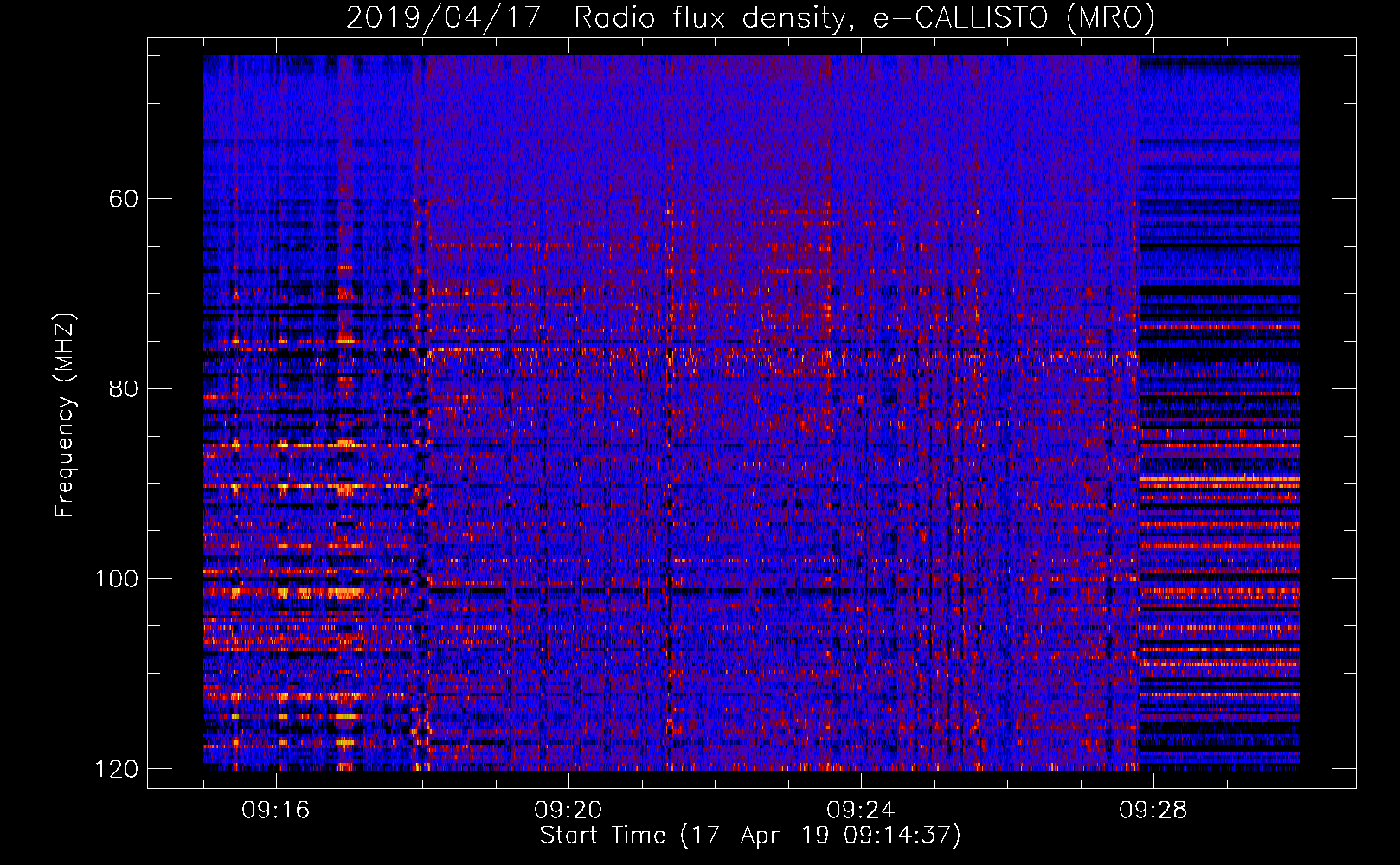Screen dimensions: 1400x865
Task: Click the 09:28 time tick label
Action: click(x=1153, y=811)
